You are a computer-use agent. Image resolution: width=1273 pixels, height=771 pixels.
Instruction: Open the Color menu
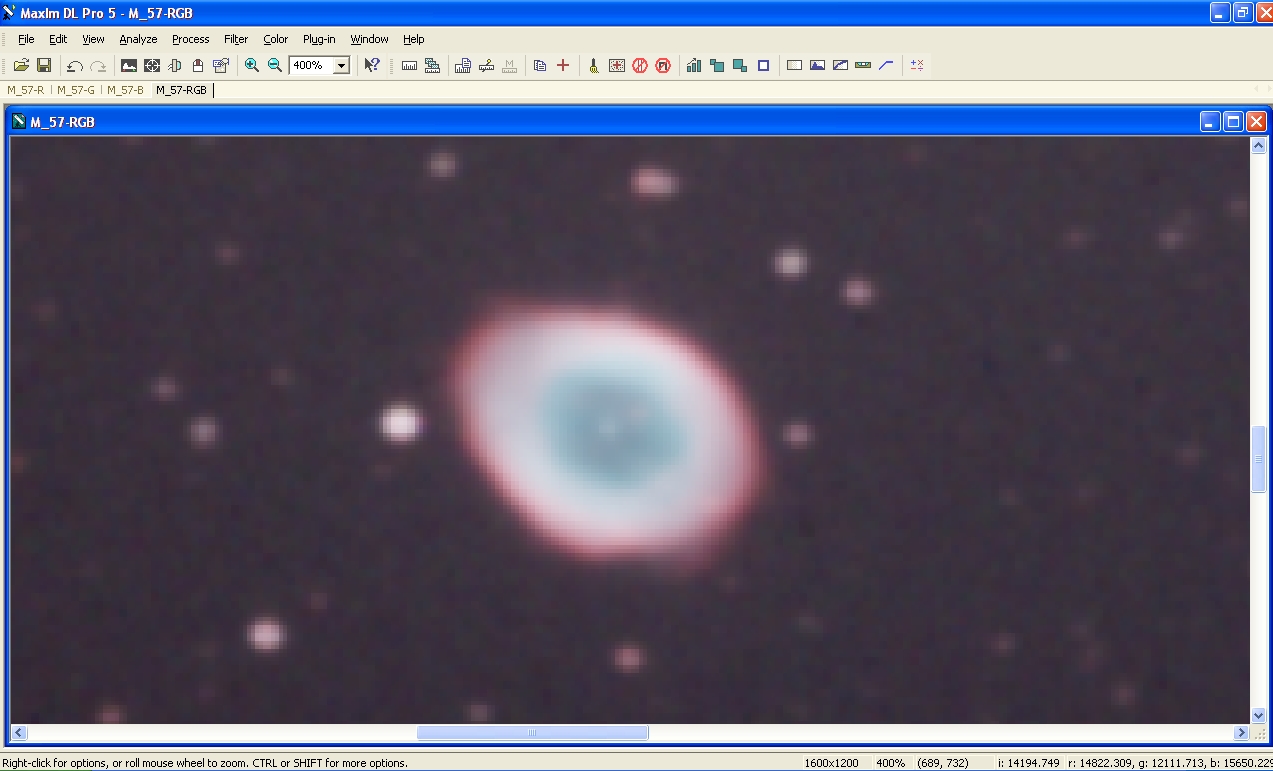point(275,39)
